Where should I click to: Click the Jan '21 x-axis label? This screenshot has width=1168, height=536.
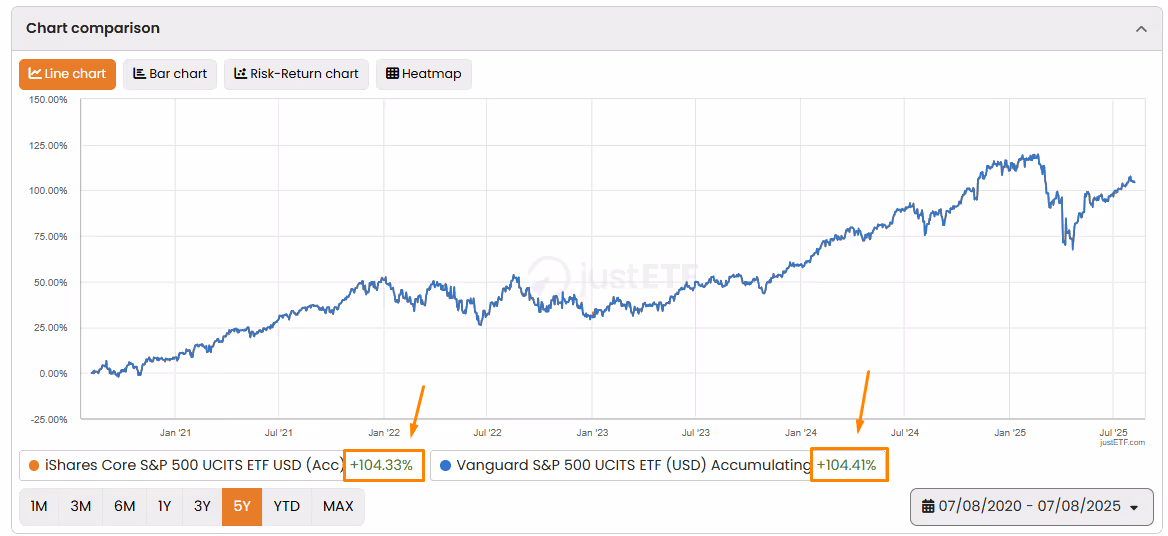pyautogui.click(x=175, y=432)
